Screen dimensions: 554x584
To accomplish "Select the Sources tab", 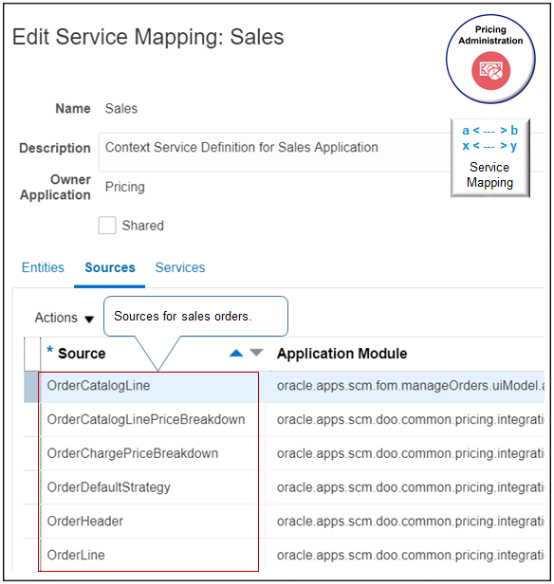I will 110,267.
